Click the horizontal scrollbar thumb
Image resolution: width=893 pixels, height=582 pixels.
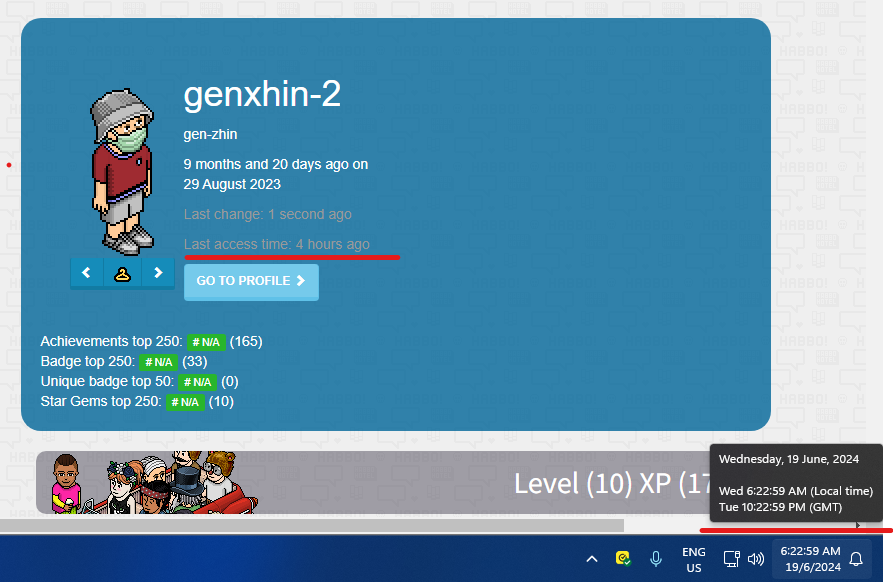[x=312, y=525]
